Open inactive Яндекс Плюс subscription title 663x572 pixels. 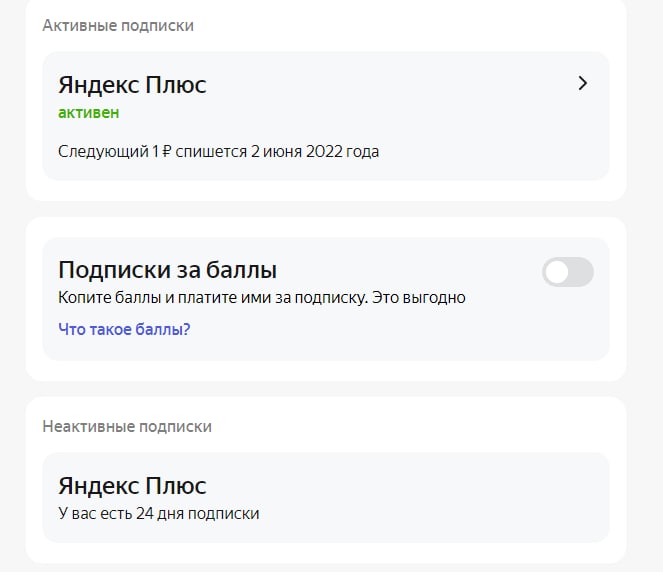[x=132, y=487]
